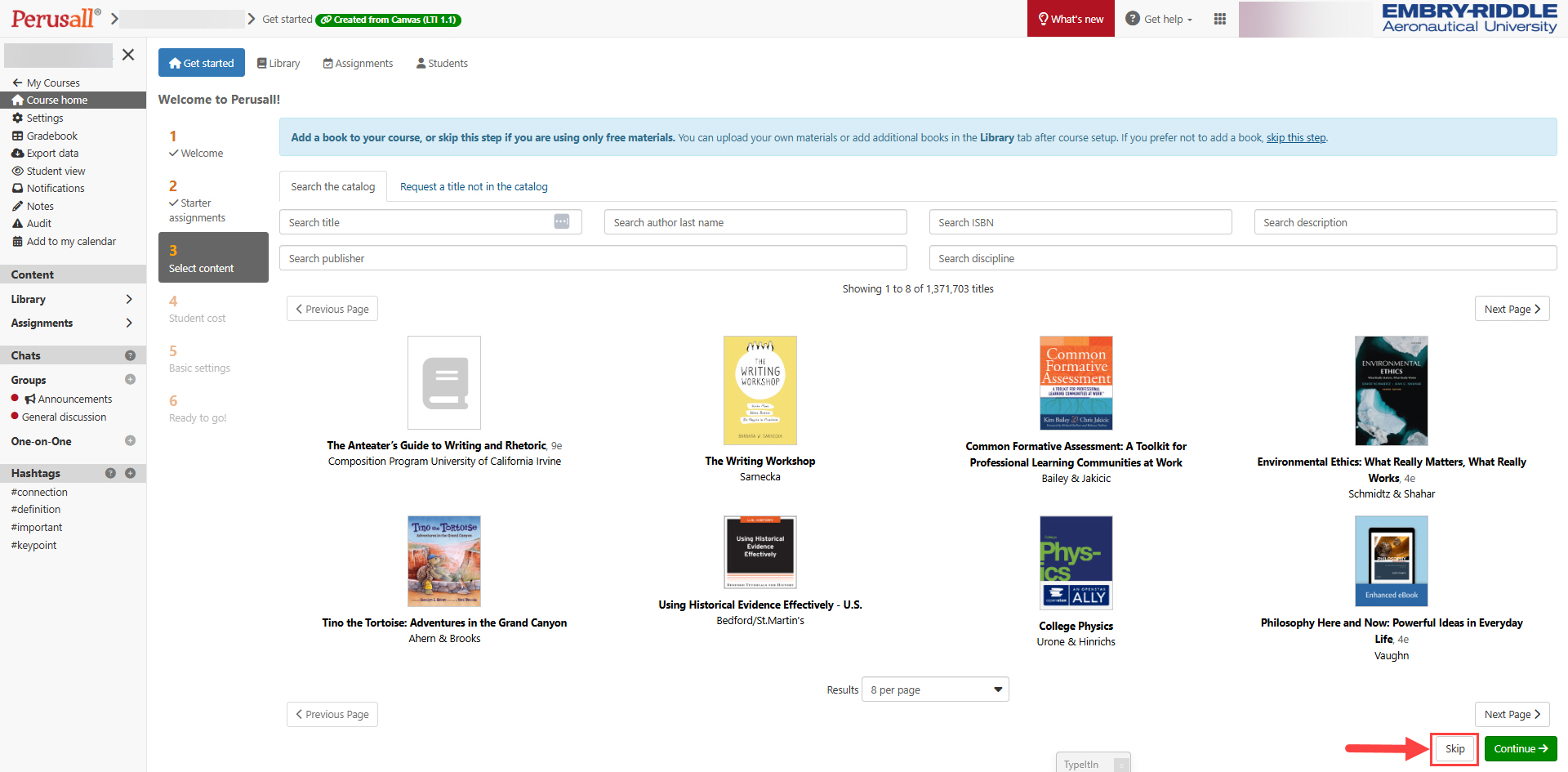Open the Students tab
This screenshot has height=772, width=1568.
coord(442,63)
